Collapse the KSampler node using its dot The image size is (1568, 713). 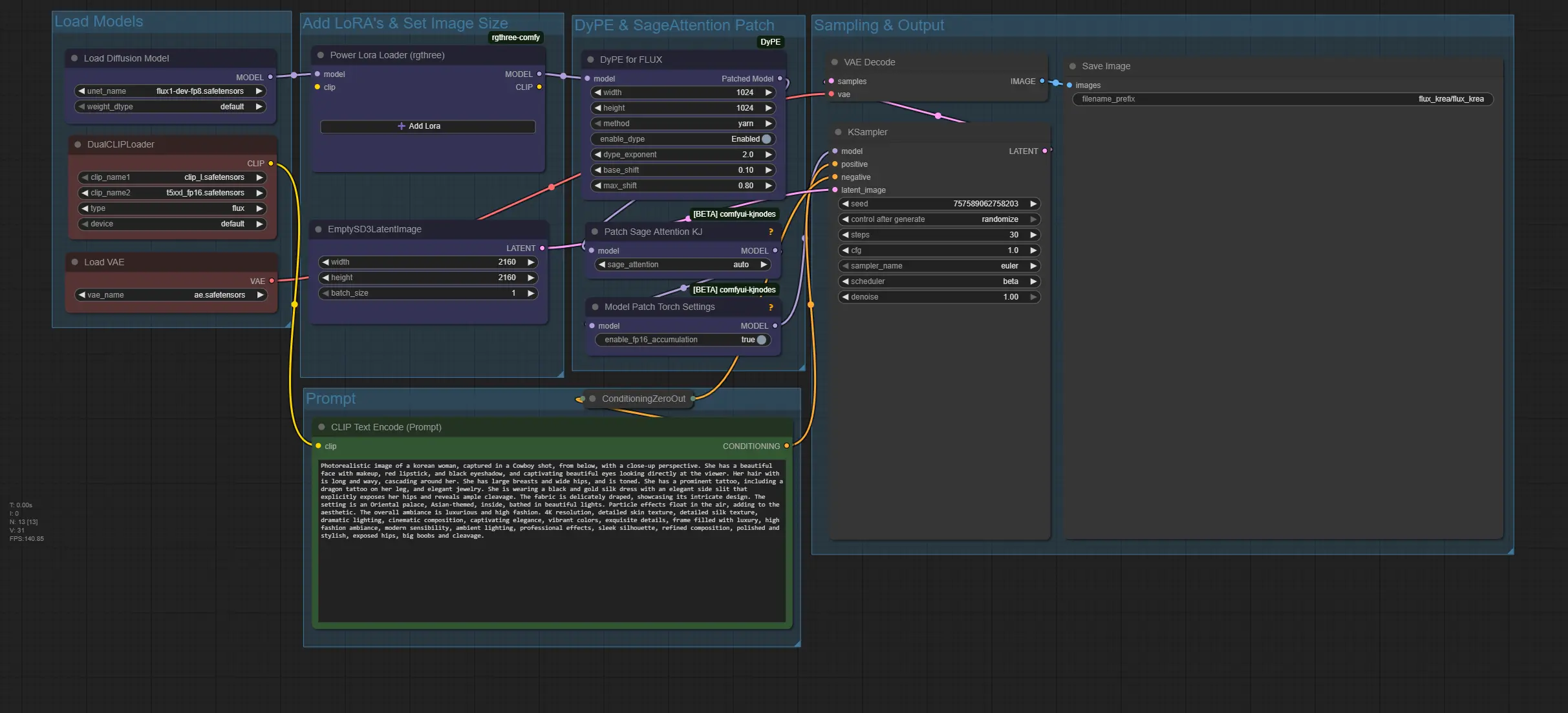[838, 132]
